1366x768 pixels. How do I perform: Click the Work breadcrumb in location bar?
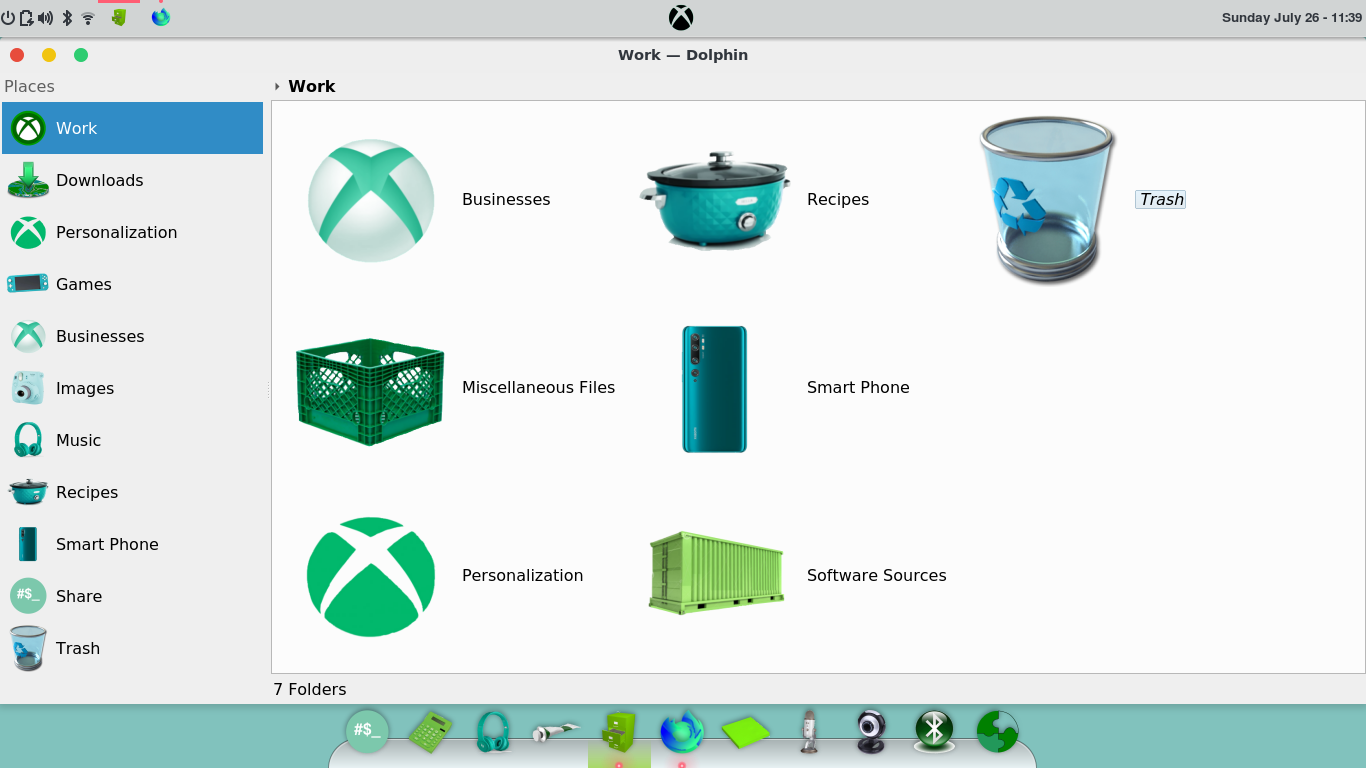[x=312, y=86]
